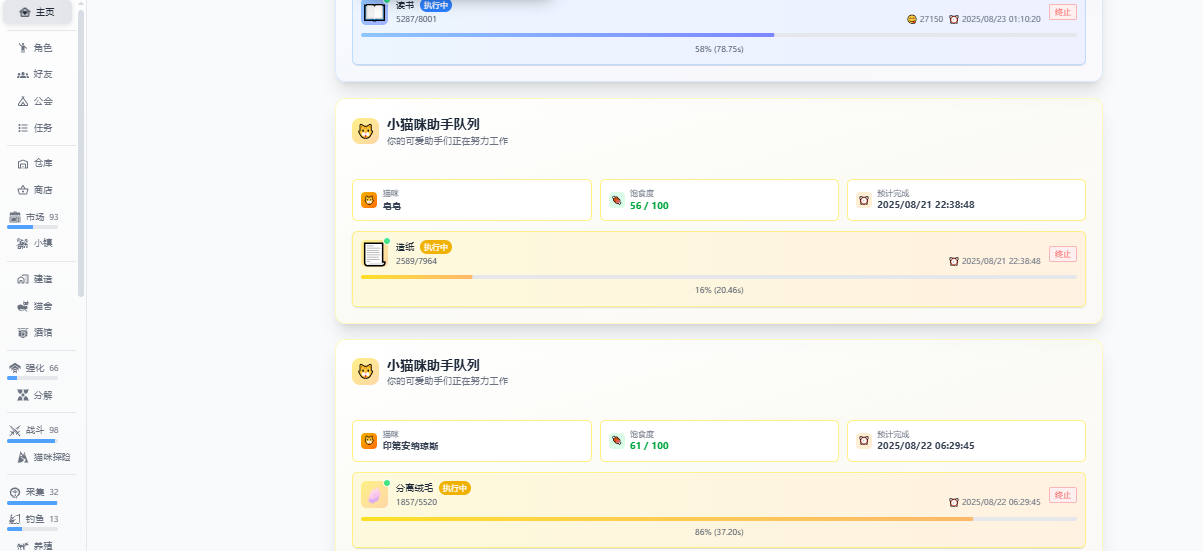Screen dimensions: 1203x551
Task: Click the progress count 2589/7964
Action: [x=416, y=261]
